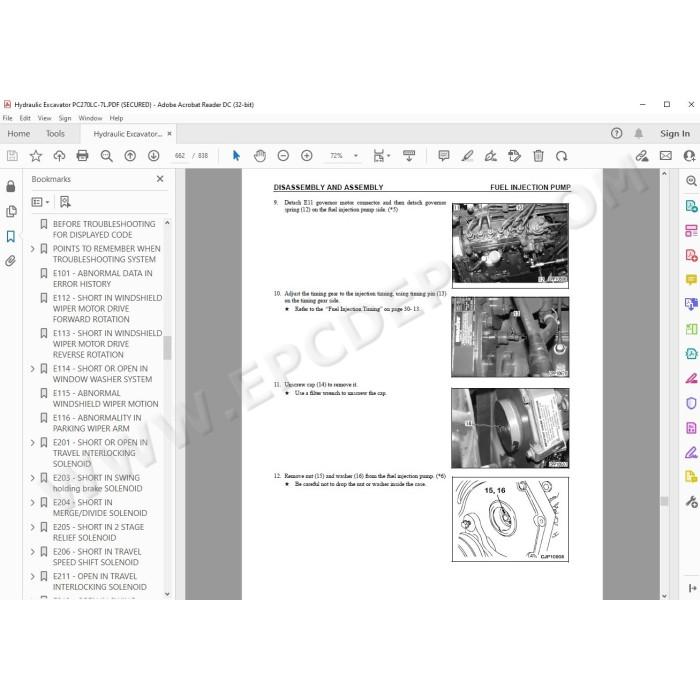This screenshot has width=700, height=700.
Task: Select the highlight text pen
Action: 467,156
